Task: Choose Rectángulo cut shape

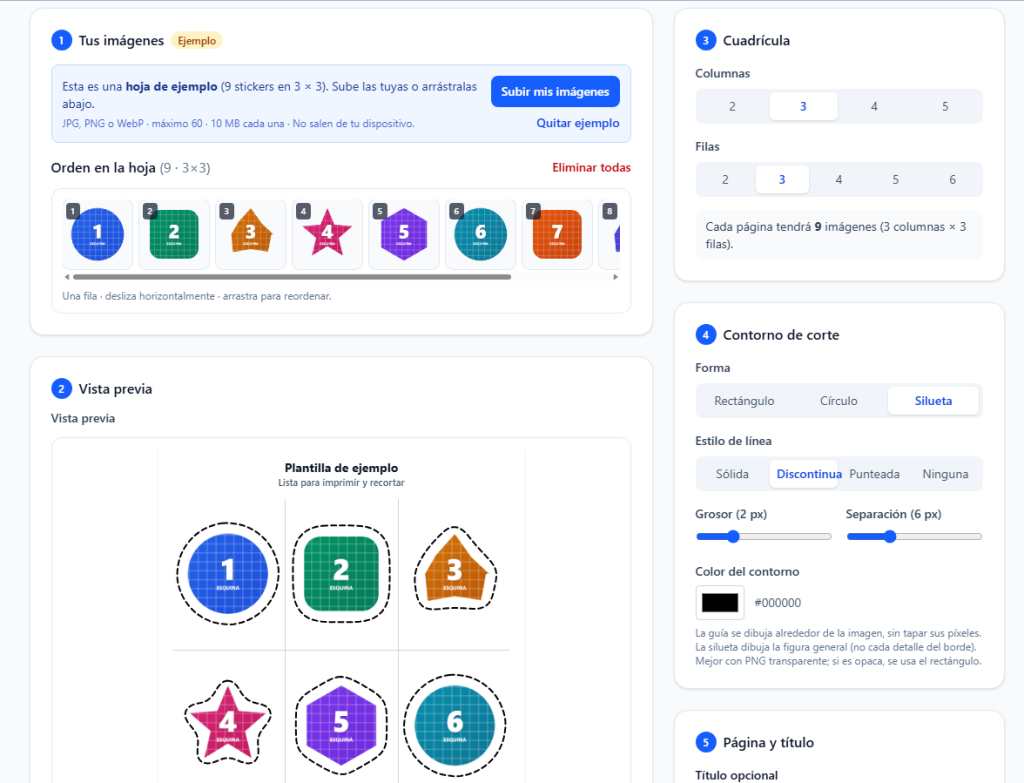Action: (x=744, y=401)
